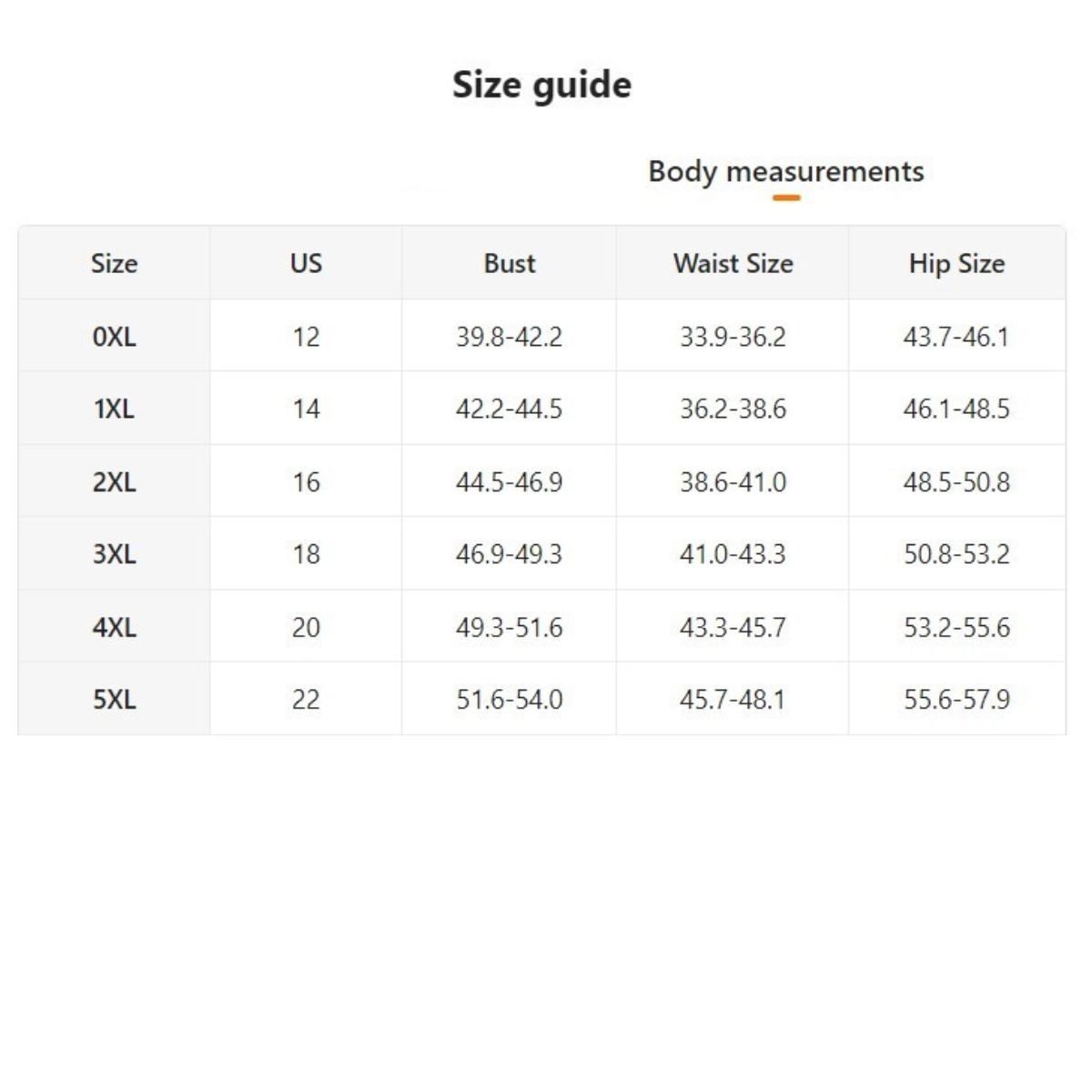
Task: Select the 0XL size row label
Action: [114, 338]
